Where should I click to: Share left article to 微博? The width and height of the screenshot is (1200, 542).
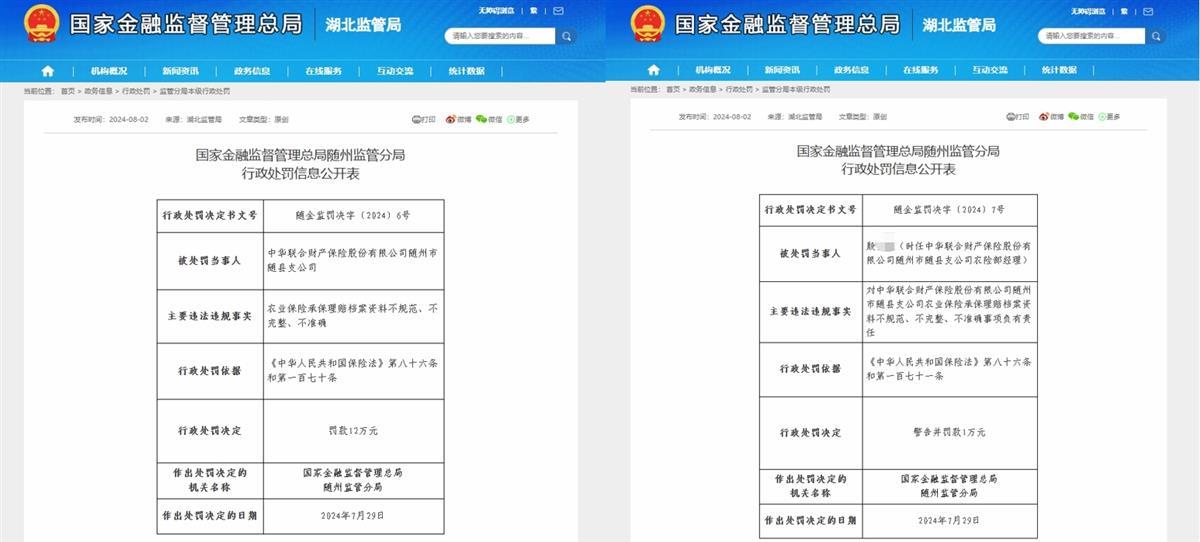pos(459,119)
